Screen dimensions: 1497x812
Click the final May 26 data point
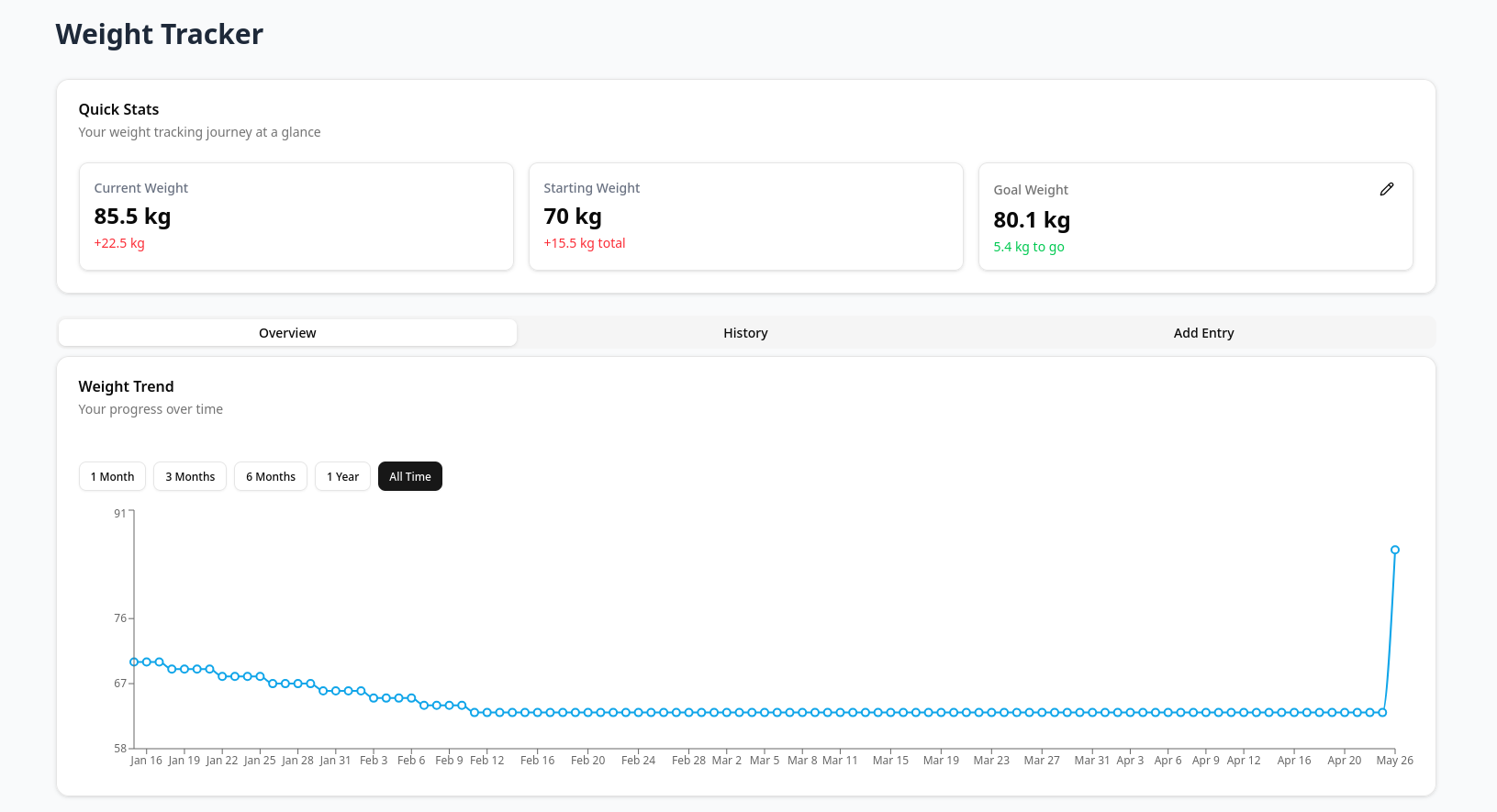[1394, 551]
